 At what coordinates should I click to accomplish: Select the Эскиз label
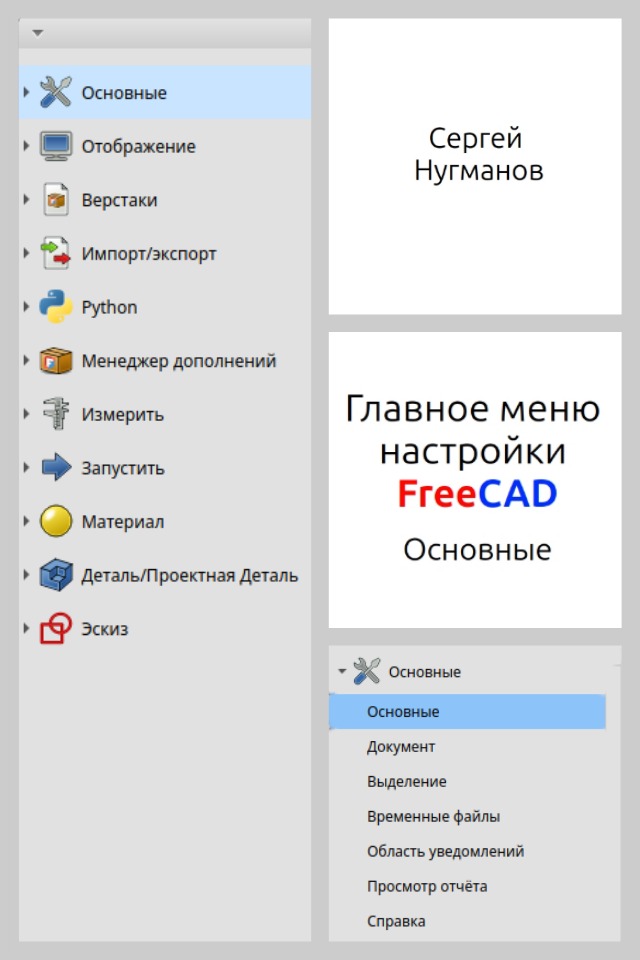[105, 629]
